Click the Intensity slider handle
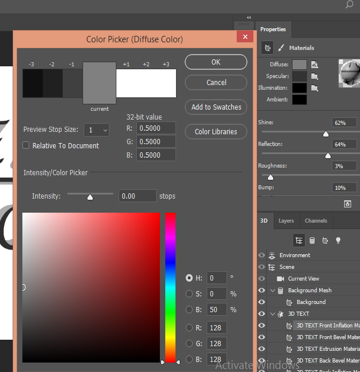 [x=90, y=197]
